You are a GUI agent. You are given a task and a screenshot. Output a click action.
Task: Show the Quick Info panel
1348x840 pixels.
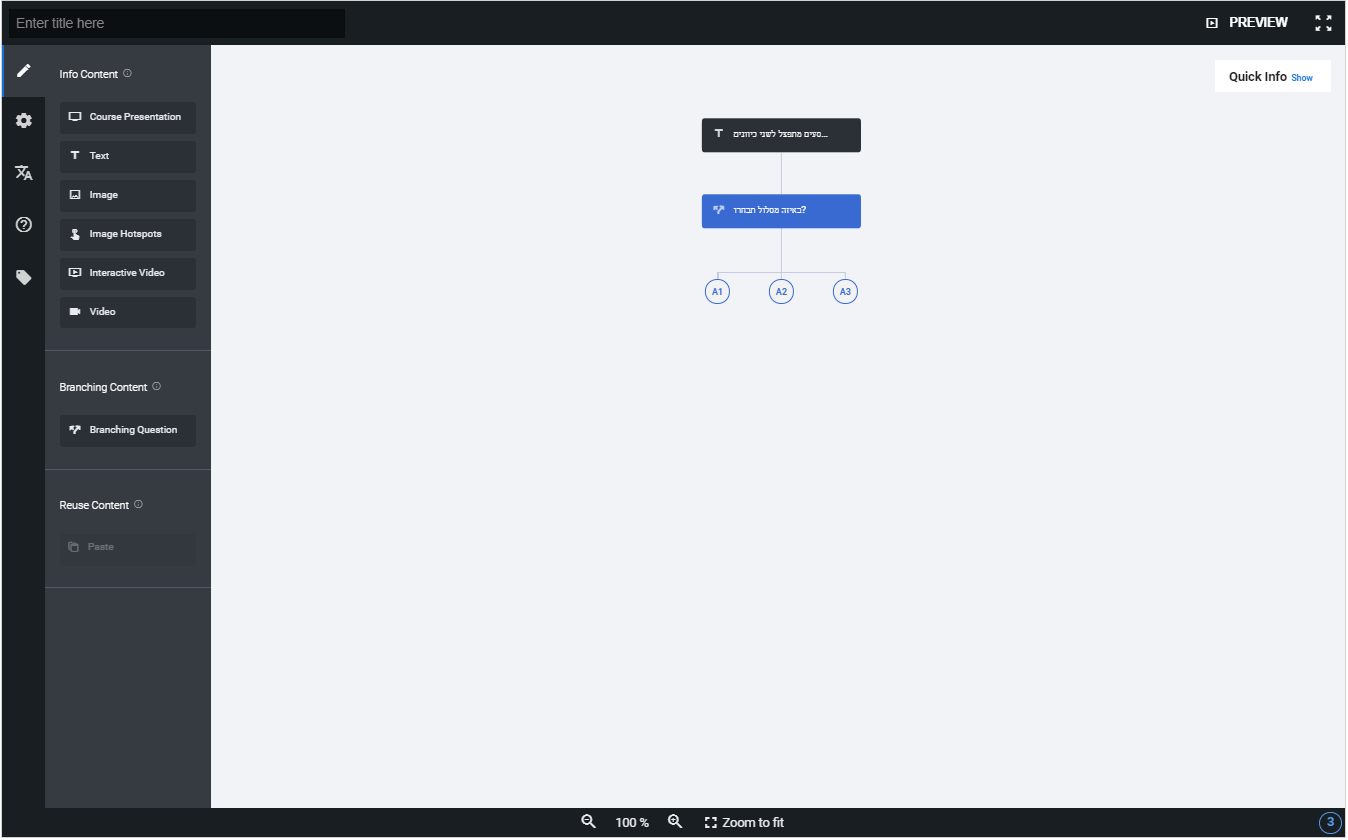coord(1301,78)
